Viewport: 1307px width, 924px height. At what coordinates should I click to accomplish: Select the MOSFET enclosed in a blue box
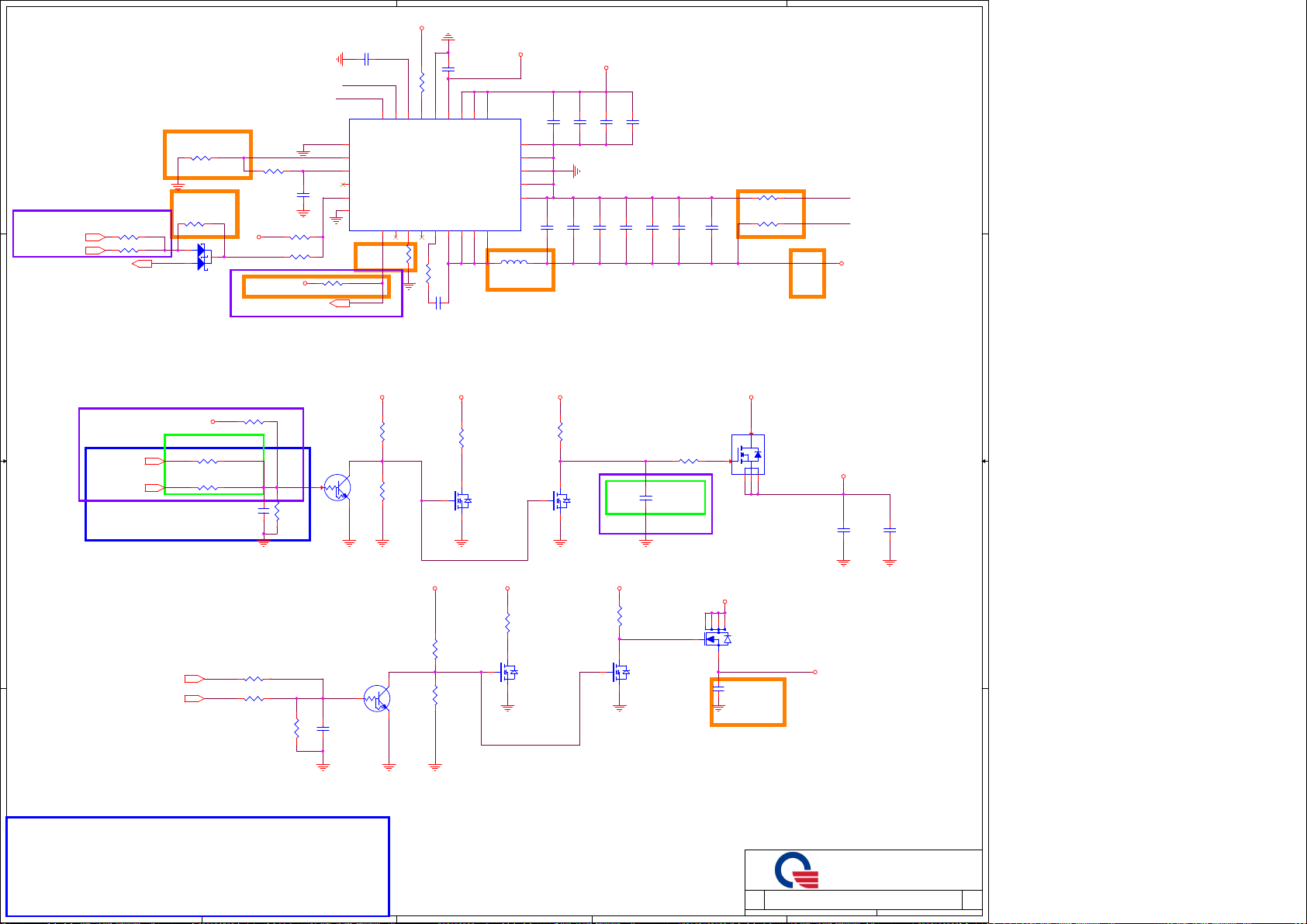click(749, 454)
